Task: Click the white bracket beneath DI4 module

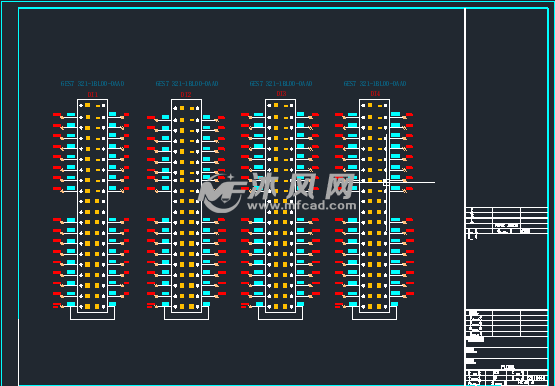Action: click(374, 313)
